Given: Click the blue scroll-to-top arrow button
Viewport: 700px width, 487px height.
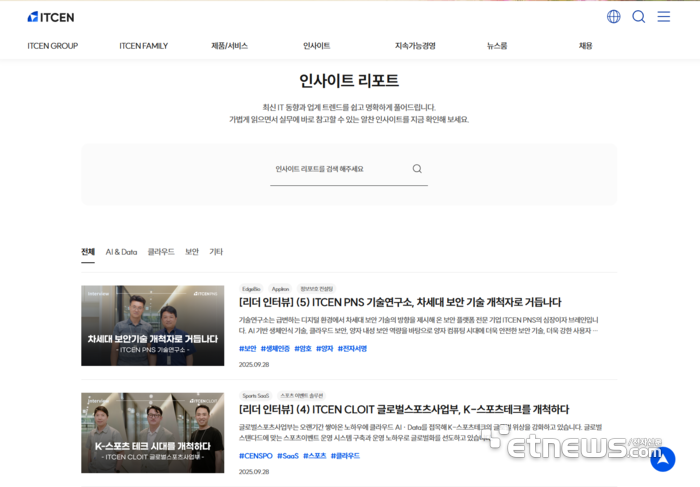Looking at the screenshot, I should [662, 459].
